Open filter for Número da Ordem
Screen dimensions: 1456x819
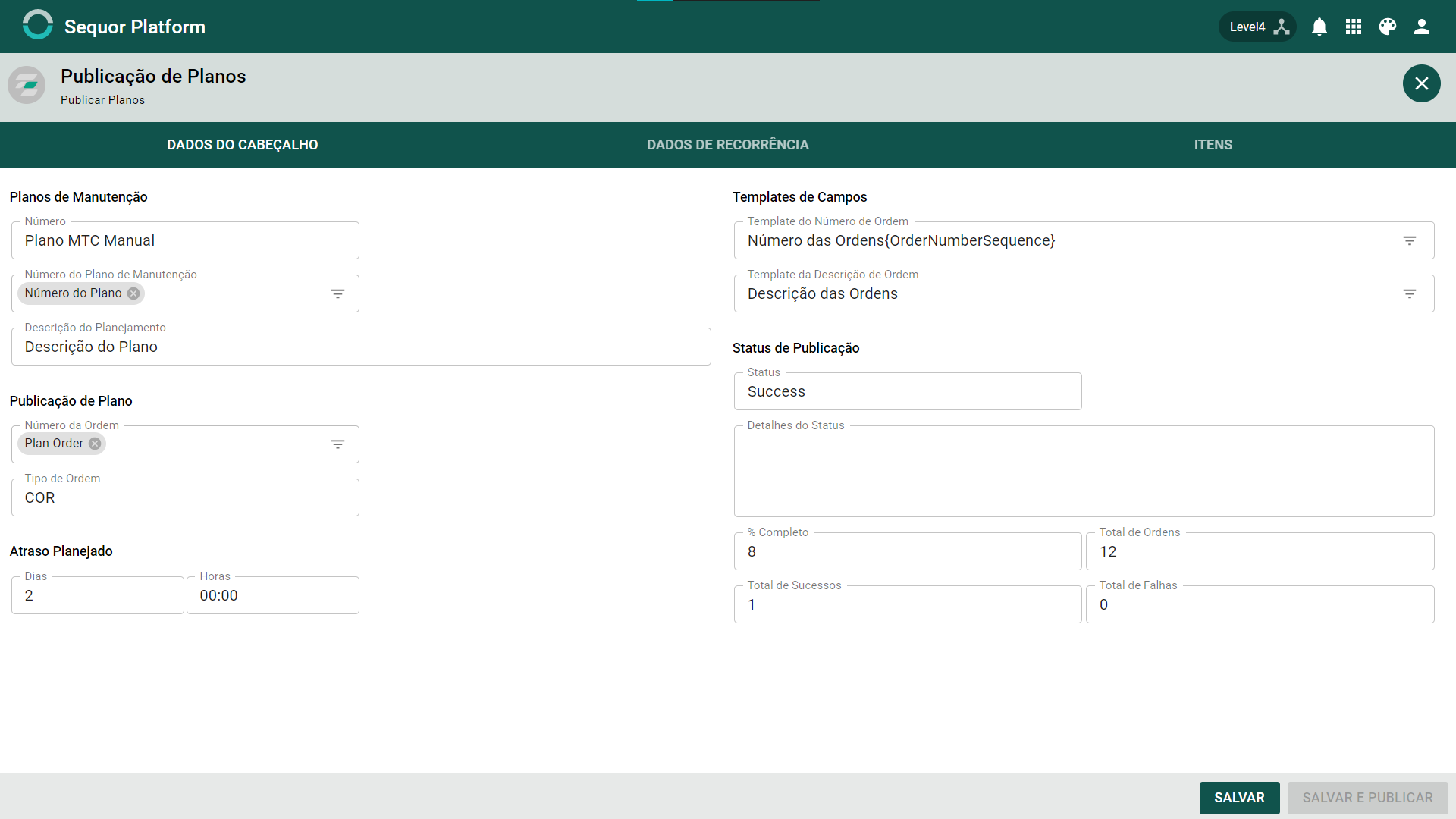coord(338,444)
